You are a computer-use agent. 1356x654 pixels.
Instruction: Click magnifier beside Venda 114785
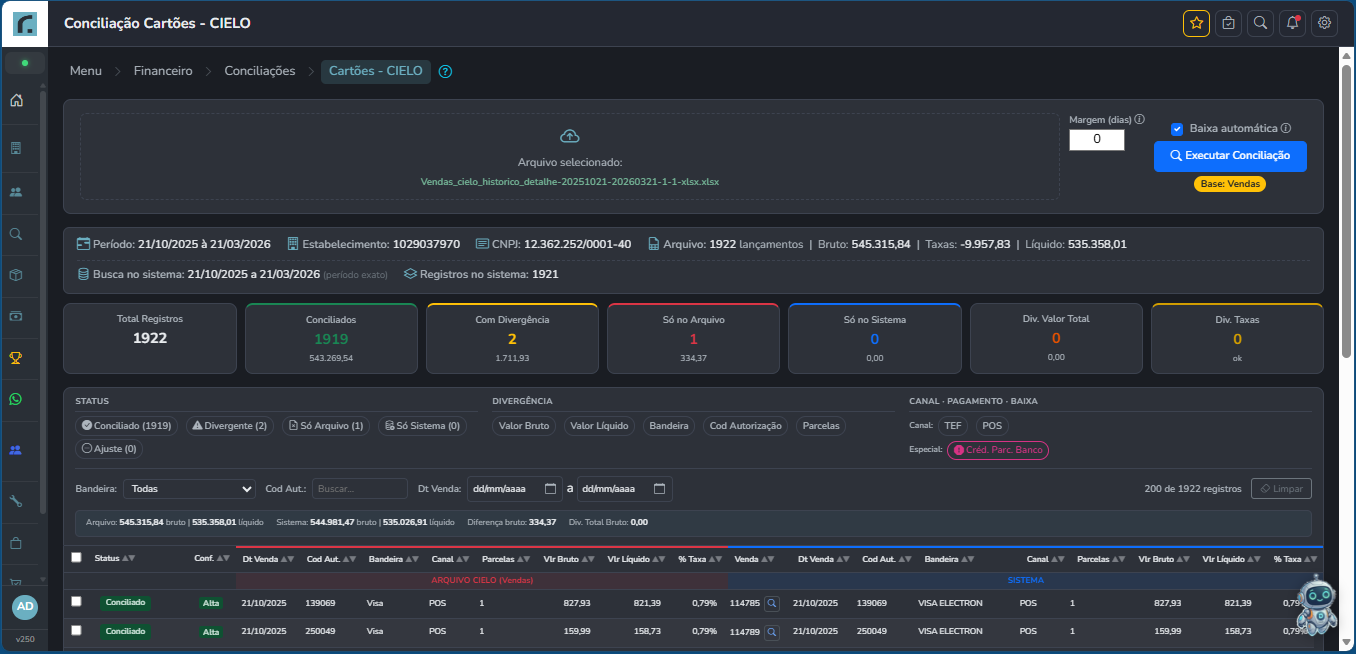(x=772, y=604)
